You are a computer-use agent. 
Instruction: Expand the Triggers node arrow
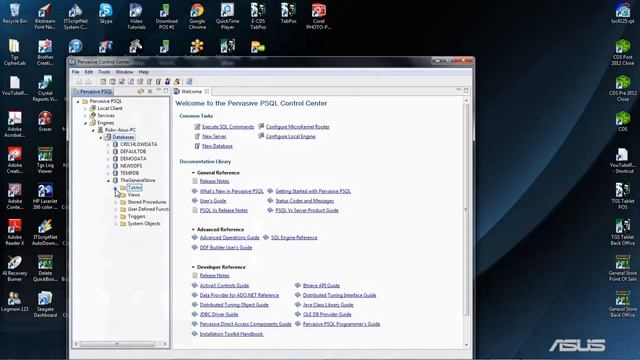point(116,217)
